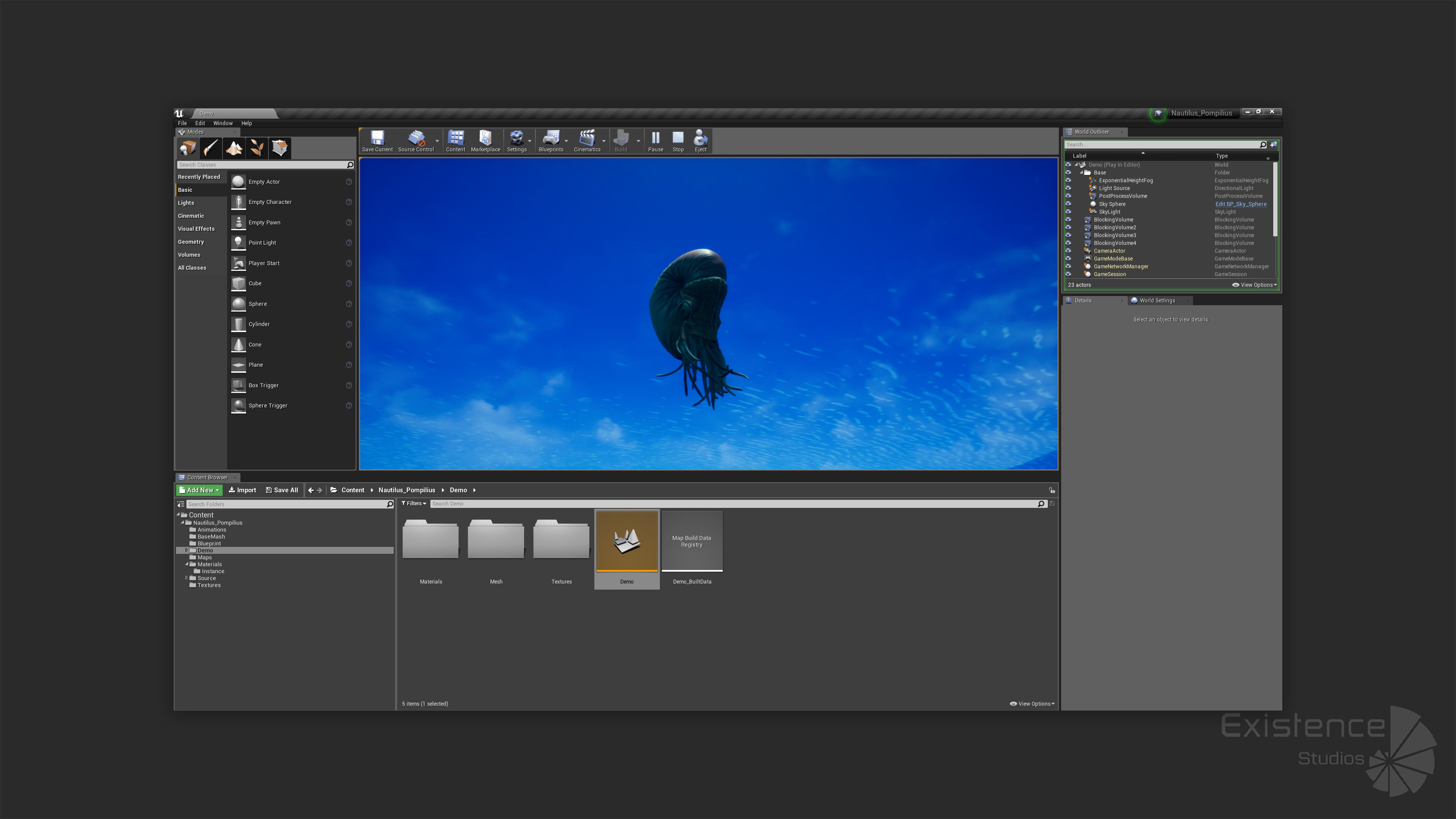Toggle visibility of Light Source actor
This screenshot has width=1456, height=819.
(1068, 188)
